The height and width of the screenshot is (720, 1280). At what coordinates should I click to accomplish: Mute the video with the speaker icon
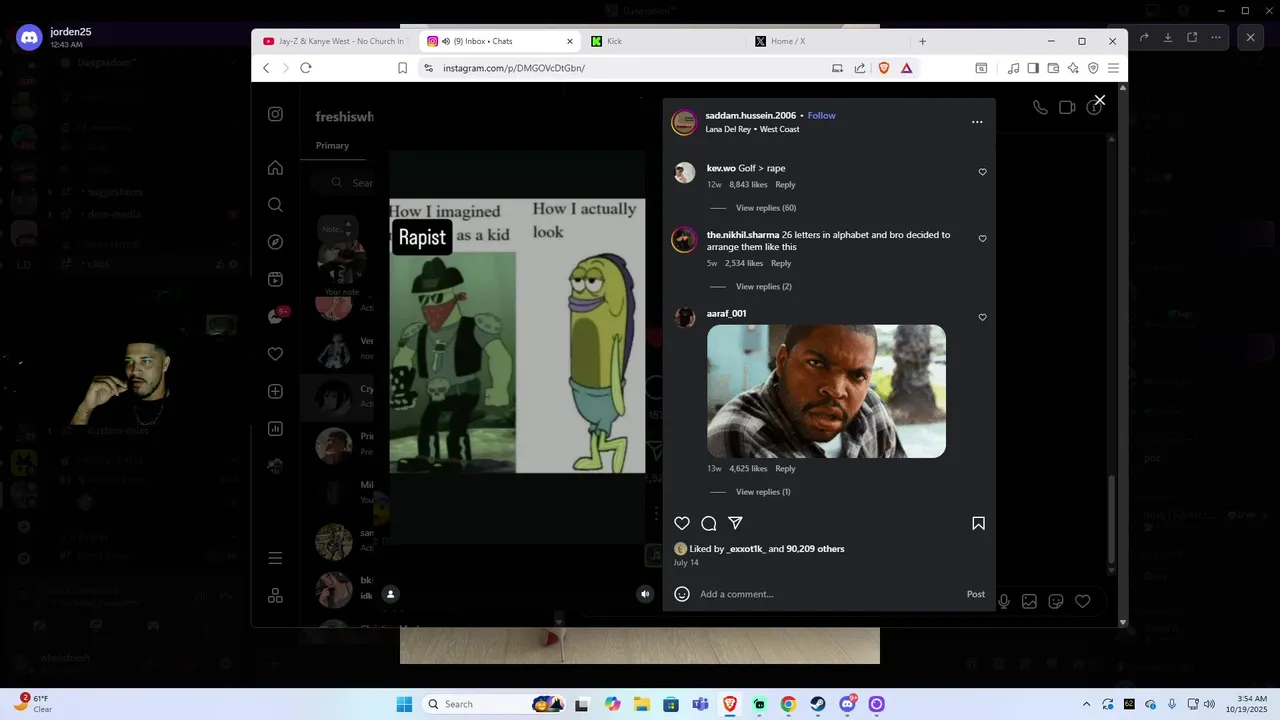click(x=645, y=594)
